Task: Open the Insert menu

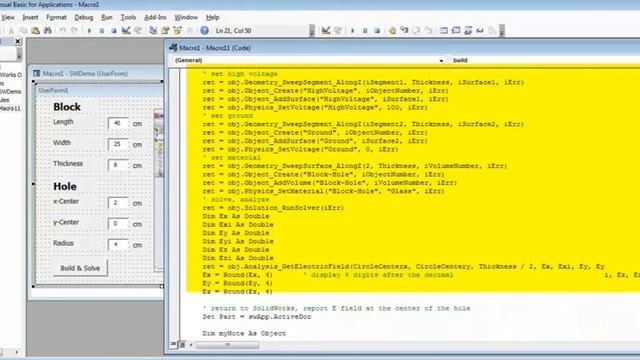Action: coord(30,18)
